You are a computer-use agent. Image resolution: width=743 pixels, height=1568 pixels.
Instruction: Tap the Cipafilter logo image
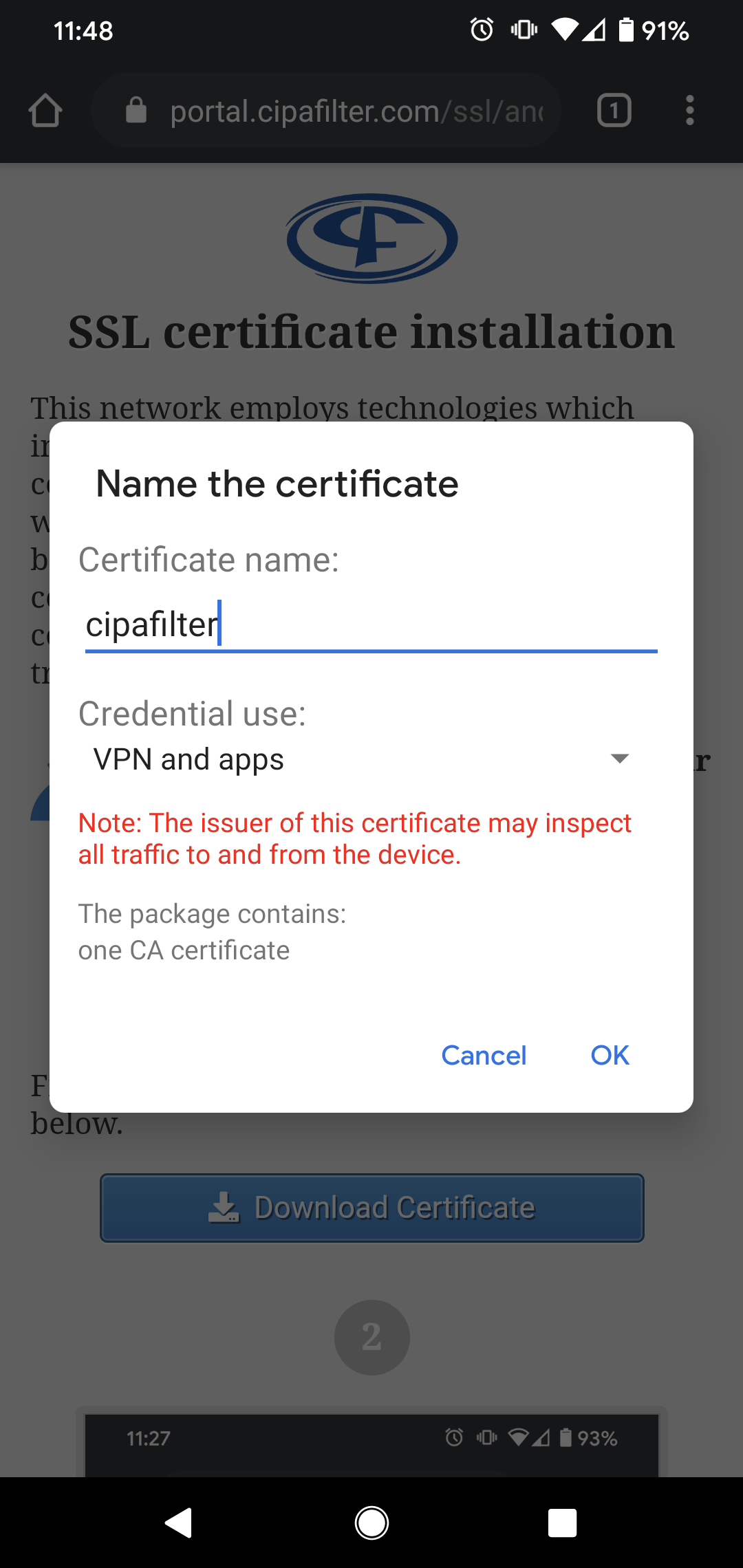coord(371,239)
